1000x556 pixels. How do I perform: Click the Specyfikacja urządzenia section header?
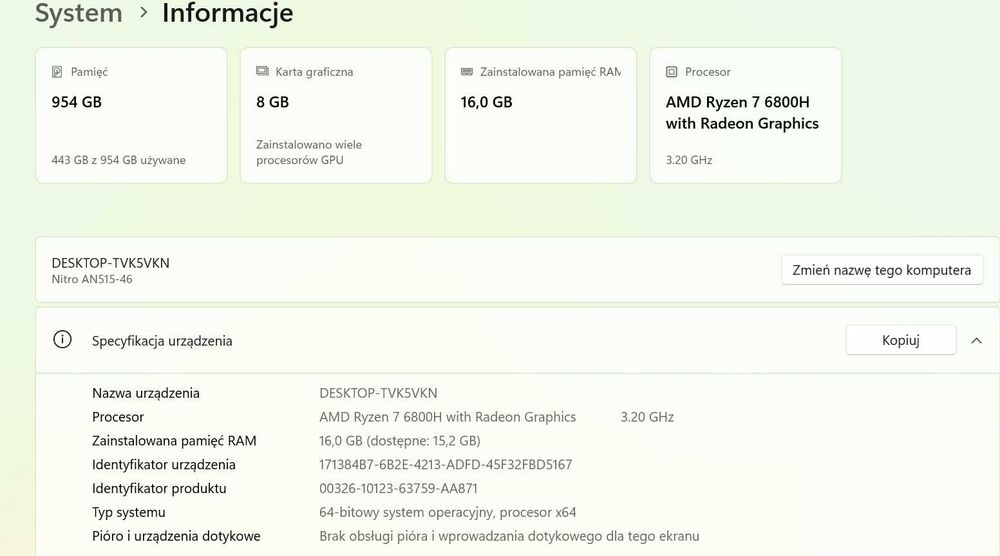click(x=162, y=341)
